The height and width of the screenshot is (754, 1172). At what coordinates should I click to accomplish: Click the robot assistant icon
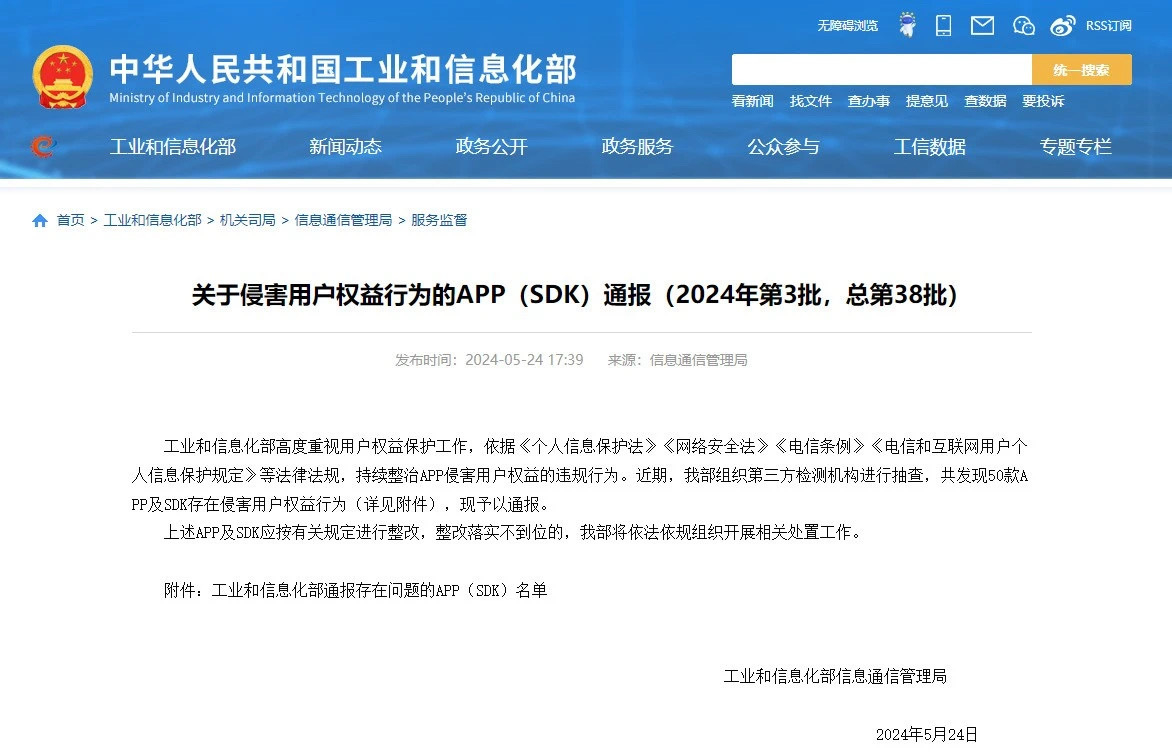[907, 25]
